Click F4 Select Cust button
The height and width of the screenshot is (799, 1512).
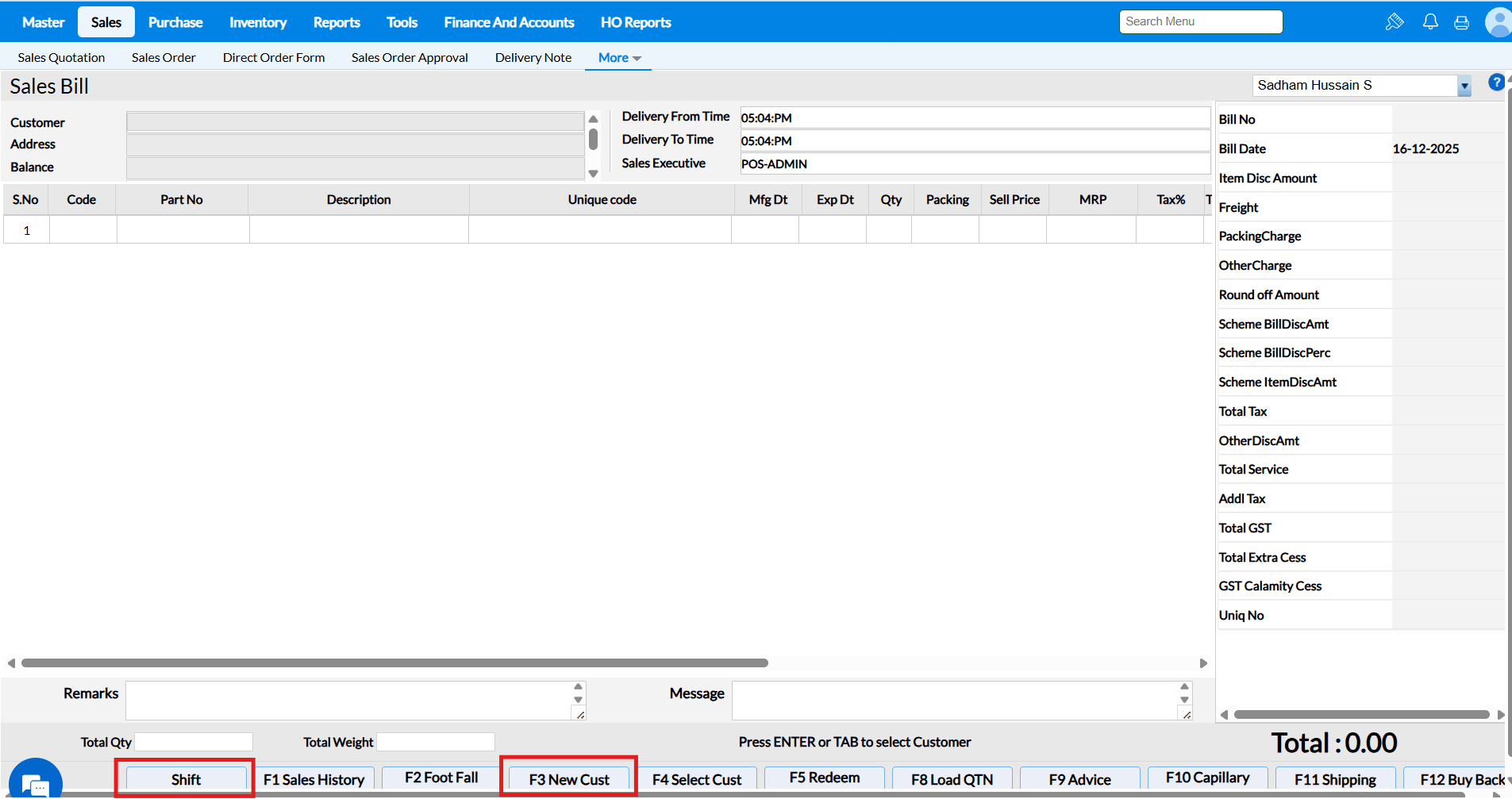(x=697, y=779)
